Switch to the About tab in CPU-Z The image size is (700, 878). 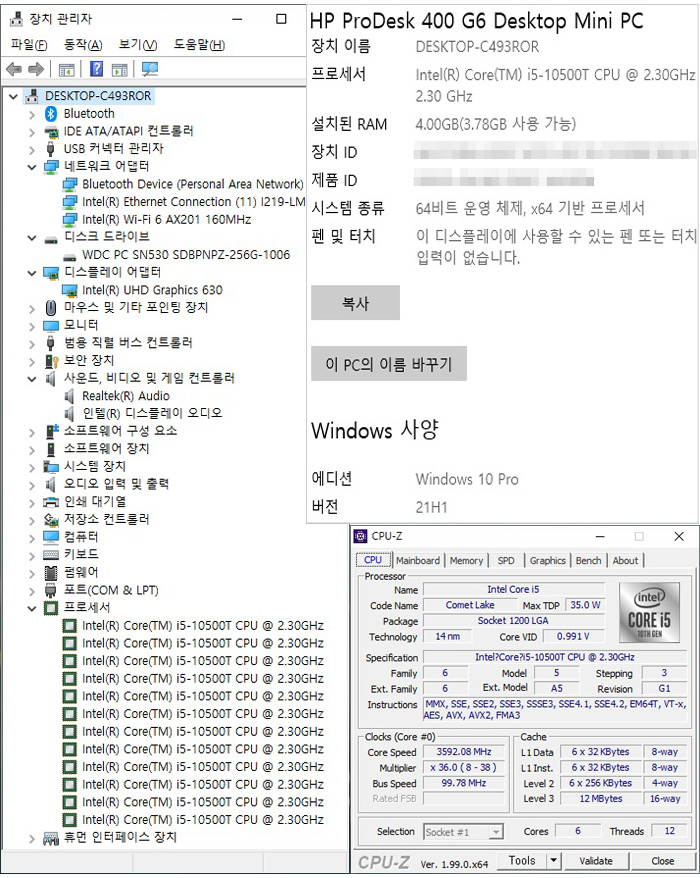(x=625, y=561)
